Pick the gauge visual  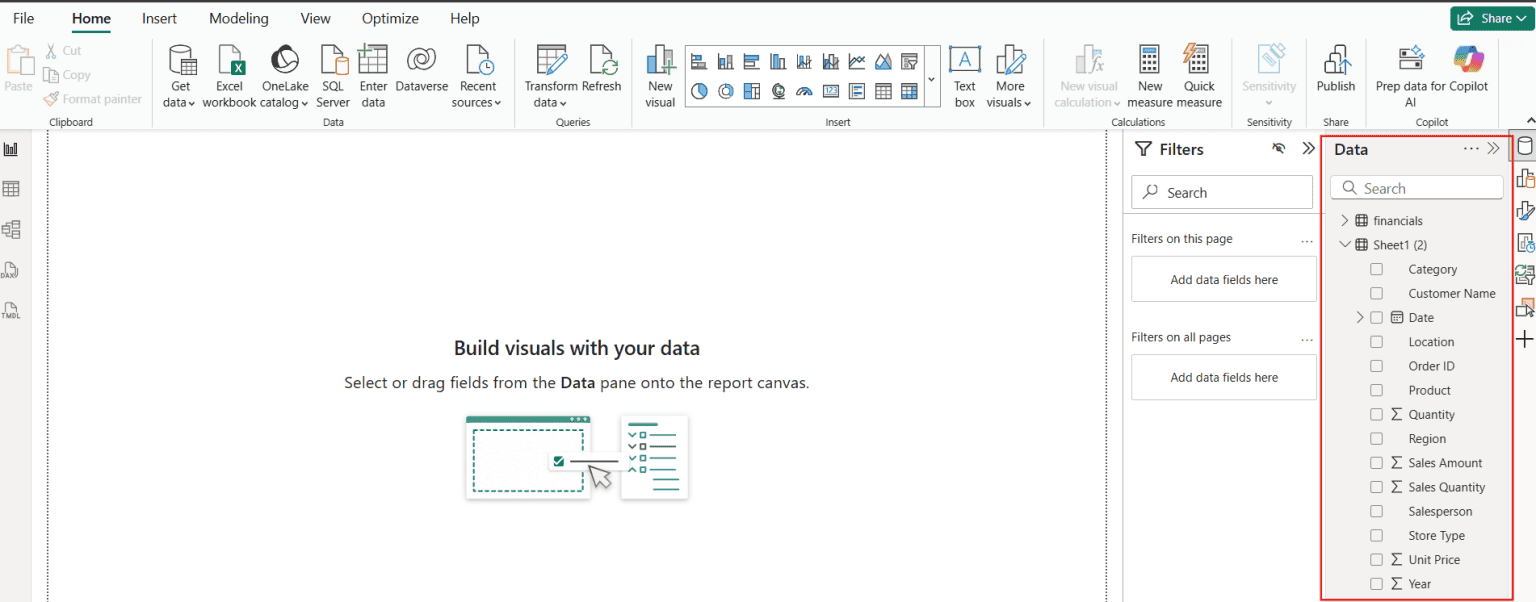(804, 91)
